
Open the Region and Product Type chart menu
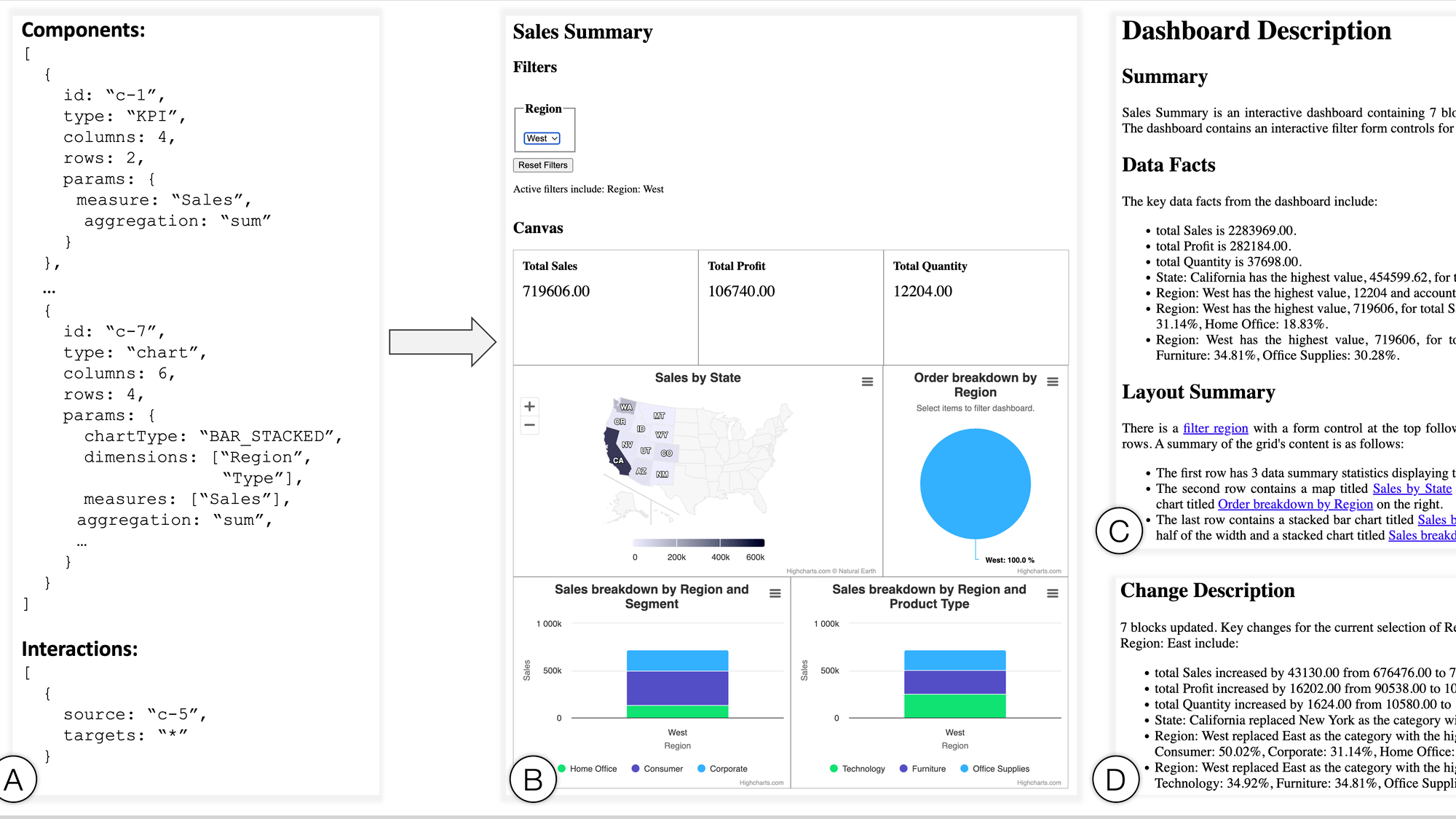(x=1051, y=593)
